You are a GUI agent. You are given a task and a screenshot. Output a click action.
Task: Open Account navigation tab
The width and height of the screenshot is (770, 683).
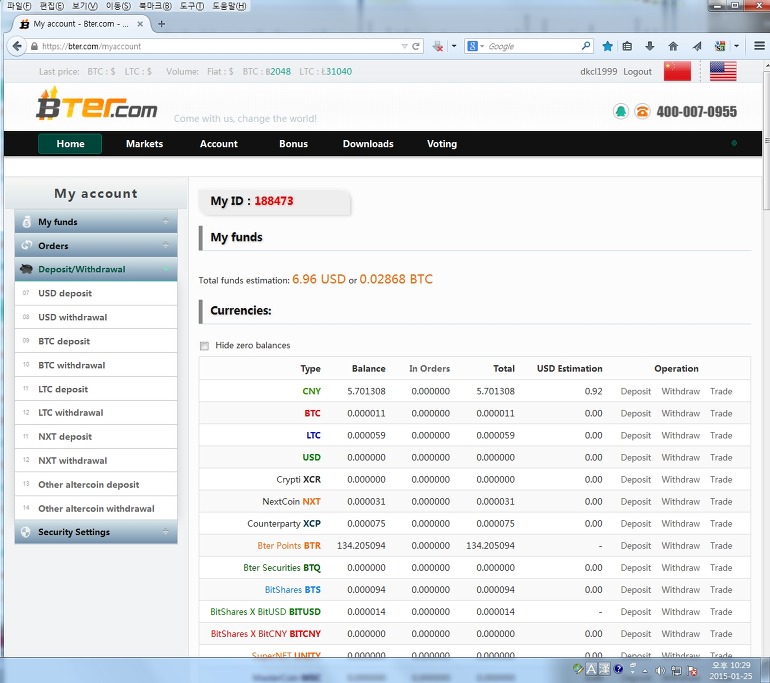(x=219, y=144)
